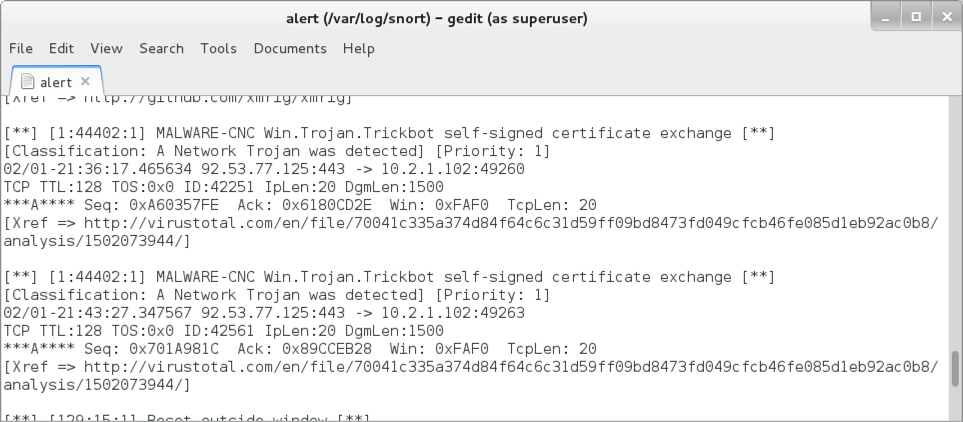Click the second virustotal.com Xref URL
The image size is (963, 422).
click(470, 376)
